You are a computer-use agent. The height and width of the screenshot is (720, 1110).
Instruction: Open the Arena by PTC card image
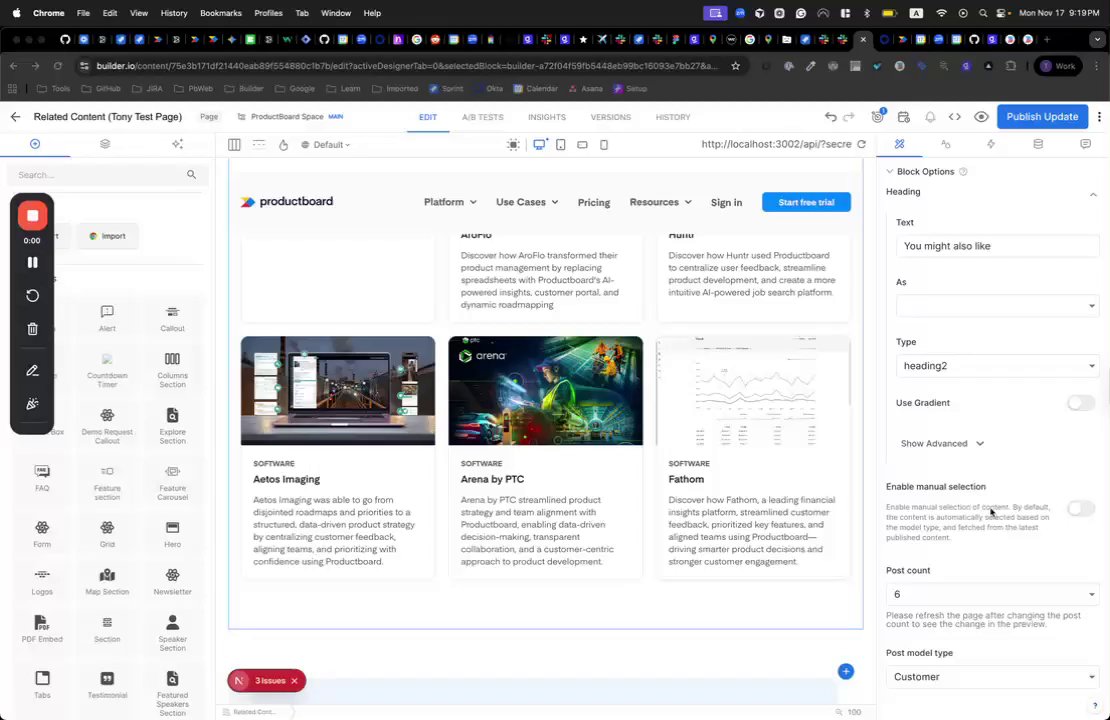(x=545, y=391)
